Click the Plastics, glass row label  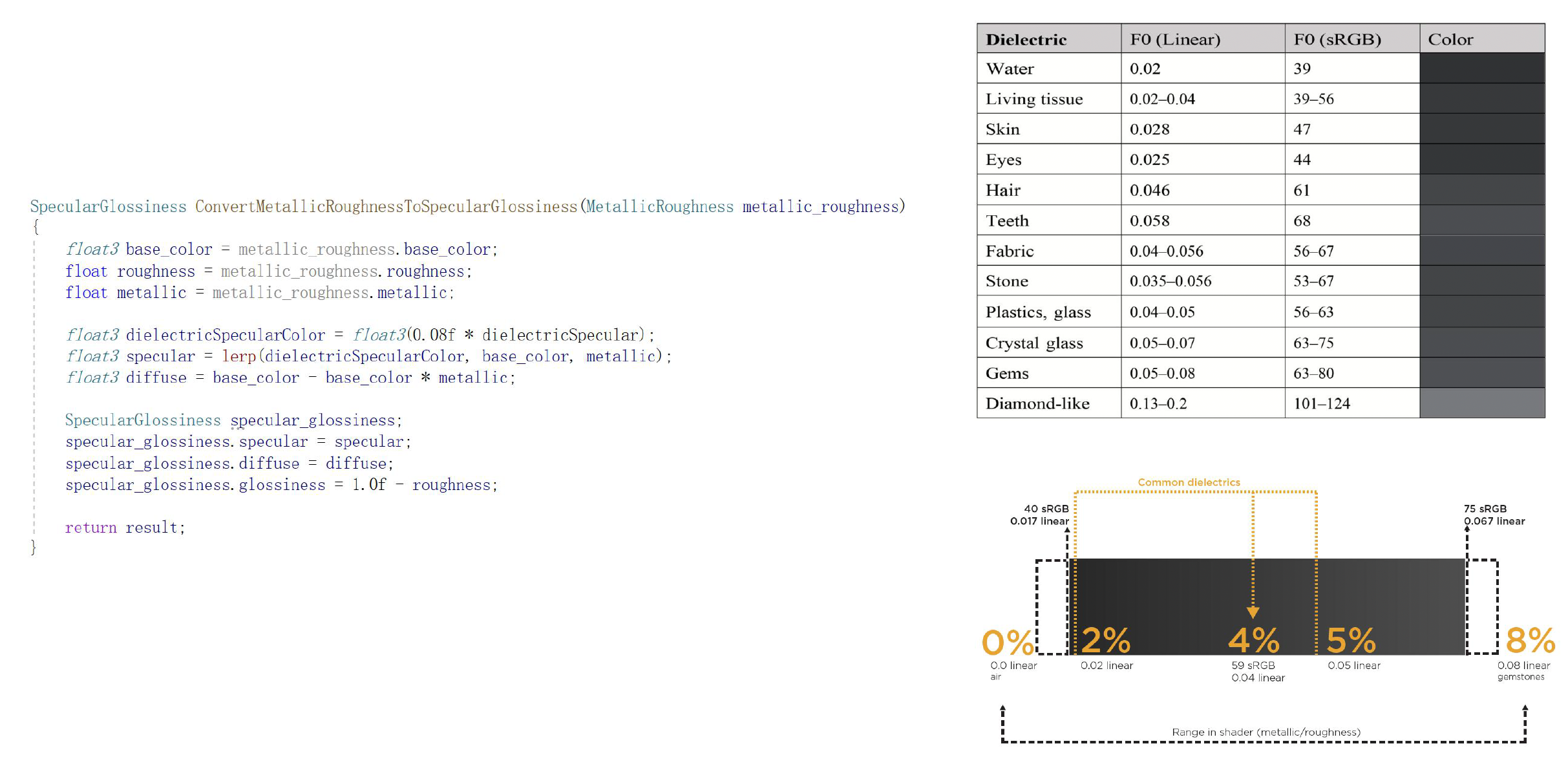[x=1037, y=312]
